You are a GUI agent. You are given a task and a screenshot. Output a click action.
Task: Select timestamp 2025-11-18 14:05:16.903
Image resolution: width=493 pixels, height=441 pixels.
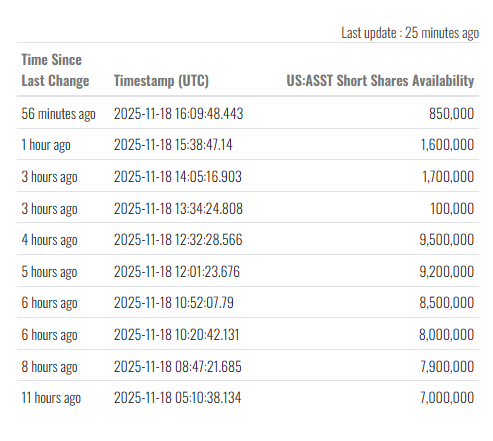point(178,176)
